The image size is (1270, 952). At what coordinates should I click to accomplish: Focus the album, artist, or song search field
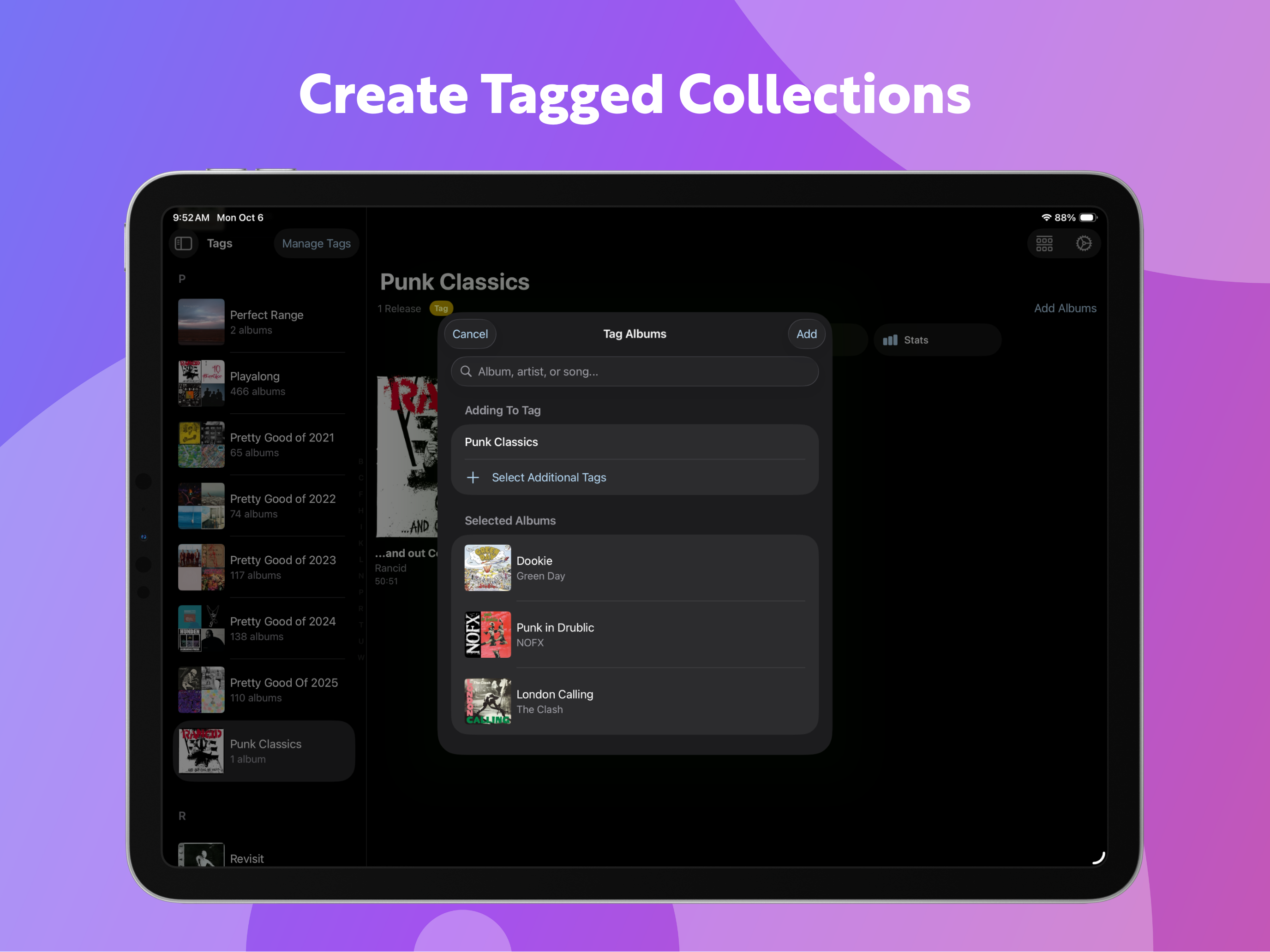pos(635,371)
